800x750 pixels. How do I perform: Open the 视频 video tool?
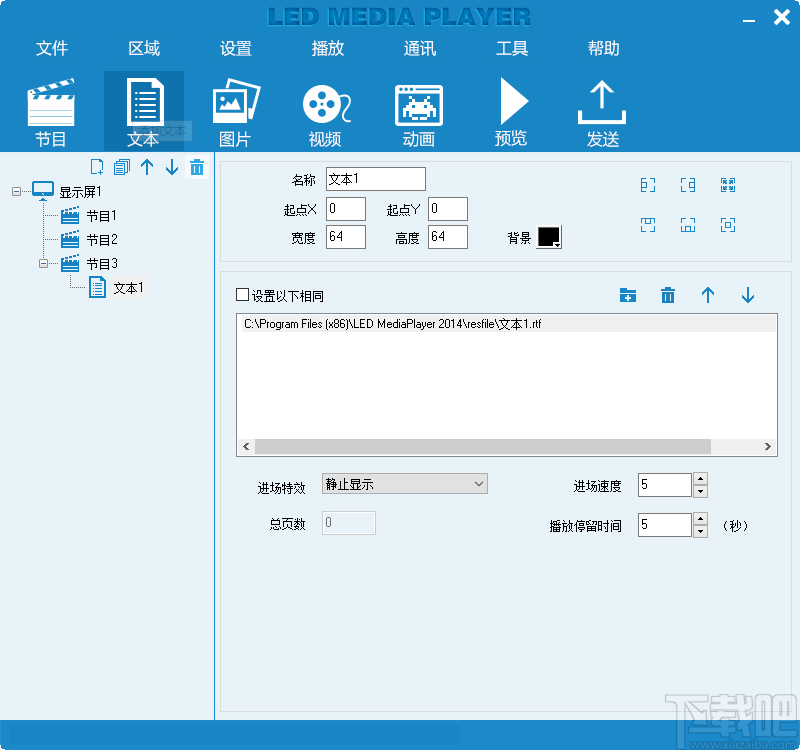tap(326, 110)
